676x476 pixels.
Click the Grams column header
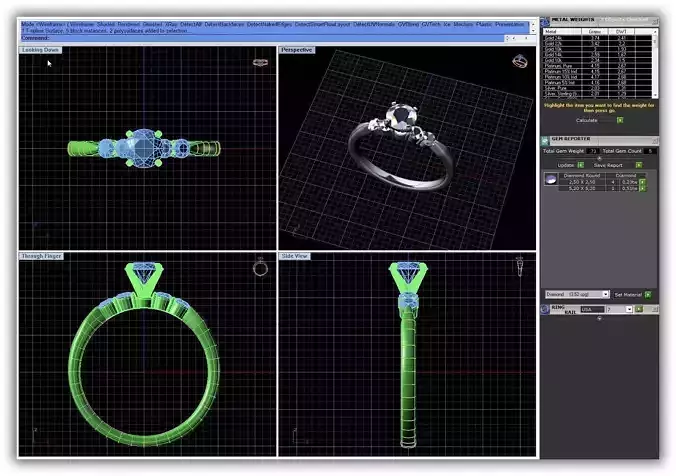[595, 31]
